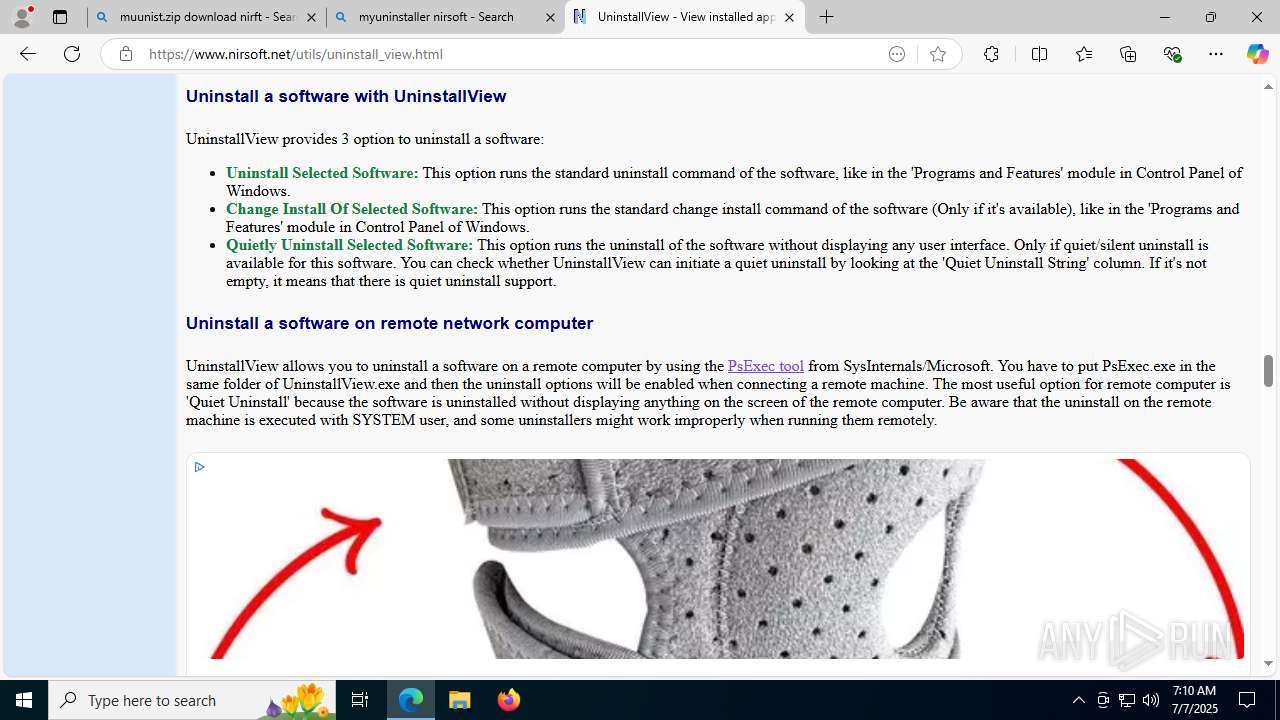Go back to previous page
This screenshot has width=1280, height=720.
coord(28,54)
